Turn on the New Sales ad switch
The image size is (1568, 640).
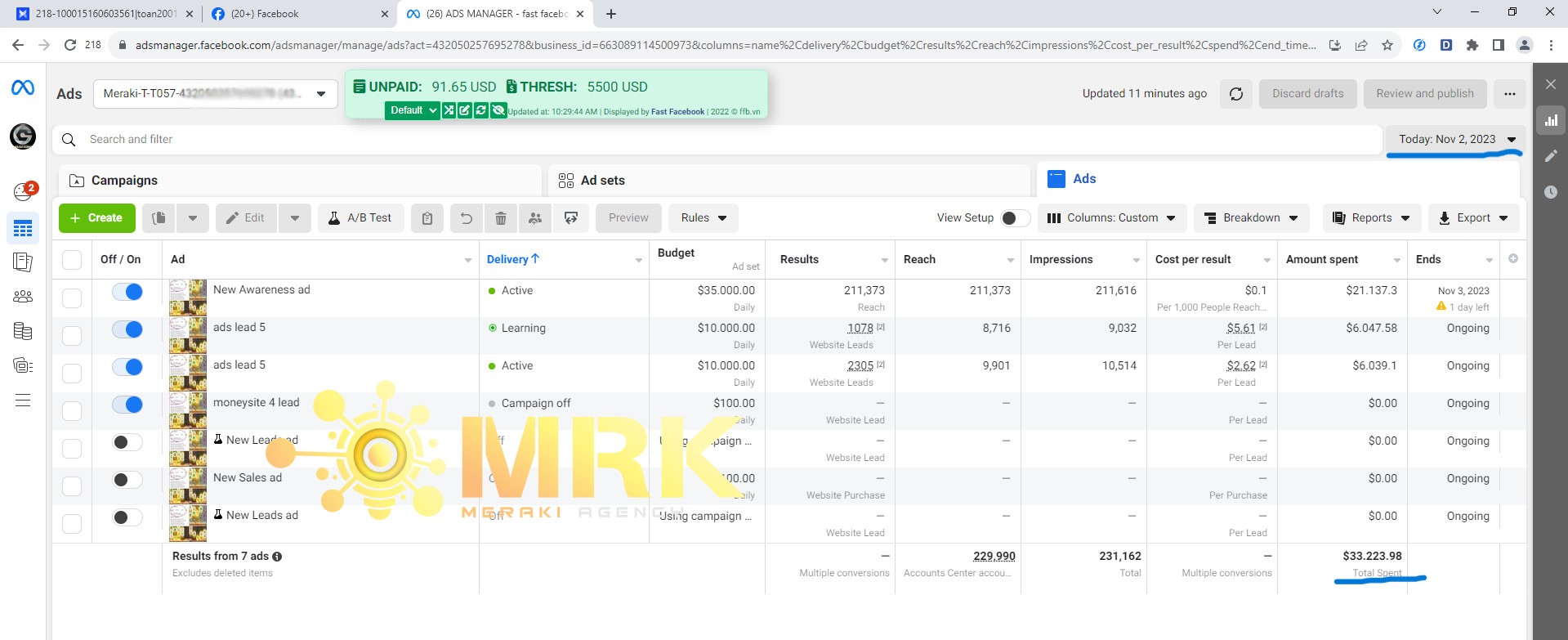point(127,480)
